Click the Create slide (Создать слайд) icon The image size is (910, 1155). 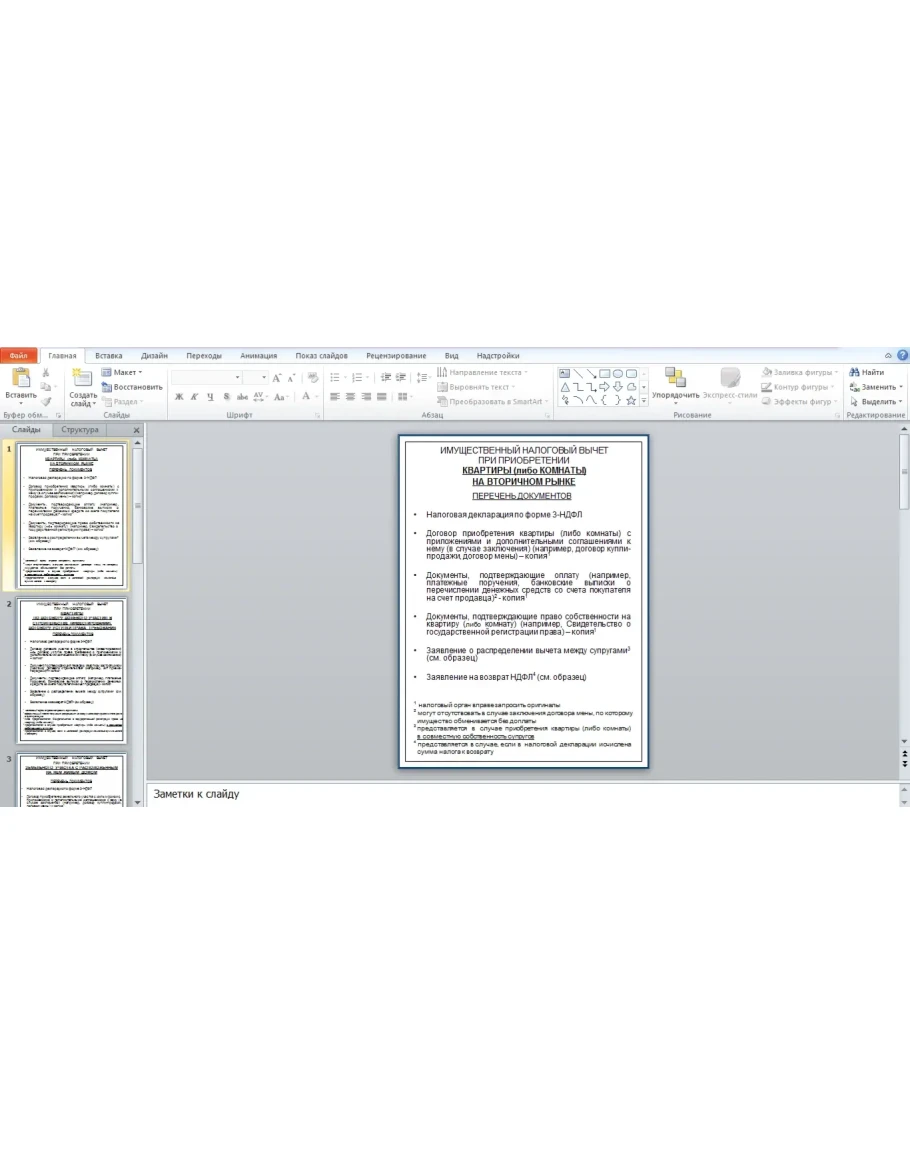[x=83, y=377]
